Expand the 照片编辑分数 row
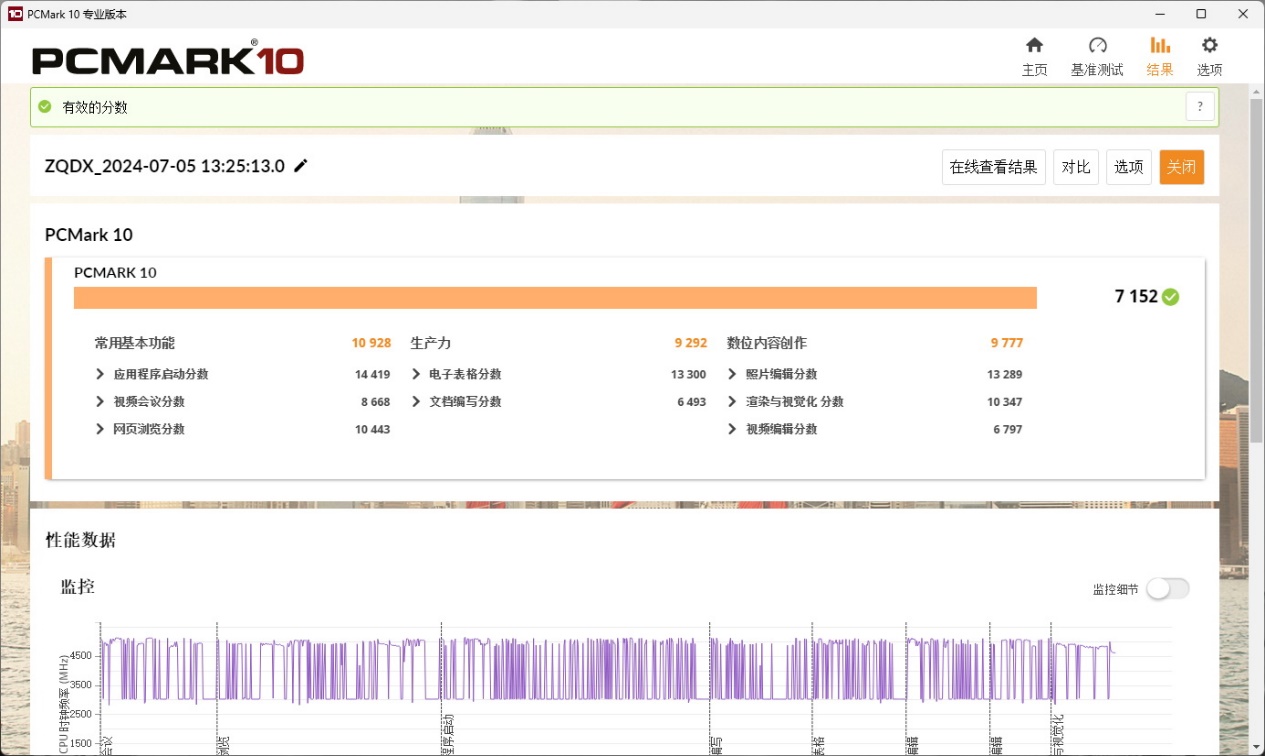 pos(733,374)
